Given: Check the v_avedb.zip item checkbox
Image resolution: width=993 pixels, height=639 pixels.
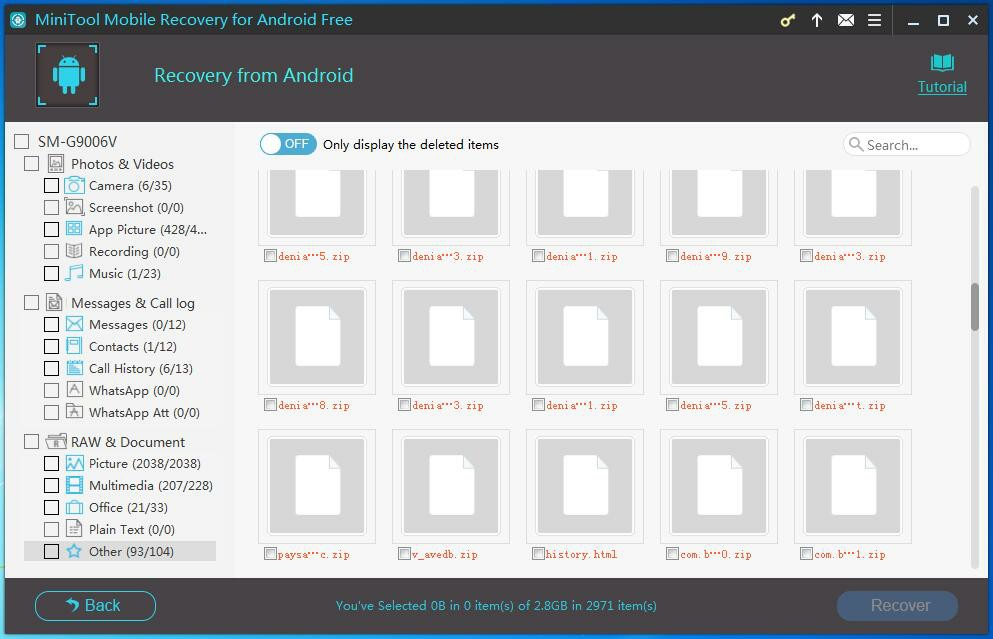Looking at the screenshot, I should tap(404, 554).
